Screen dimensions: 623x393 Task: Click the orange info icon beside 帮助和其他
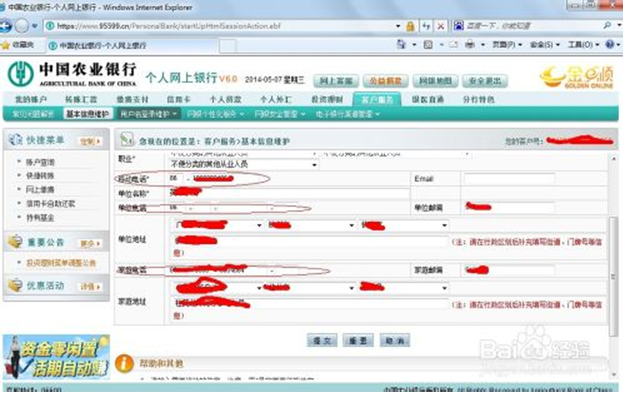click(124, 364)
